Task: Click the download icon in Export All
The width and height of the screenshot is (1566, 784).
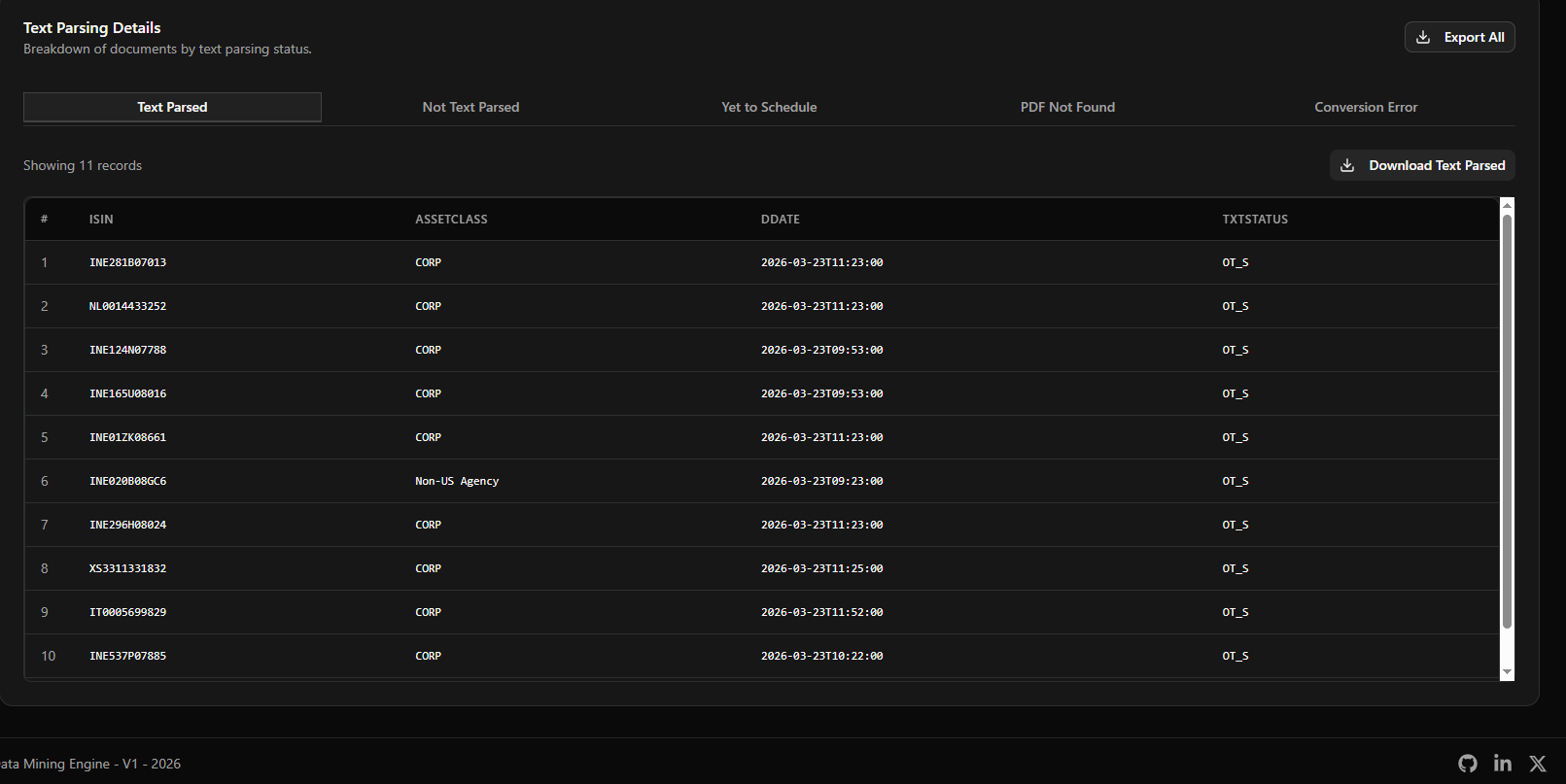Action: point(1423,37)
